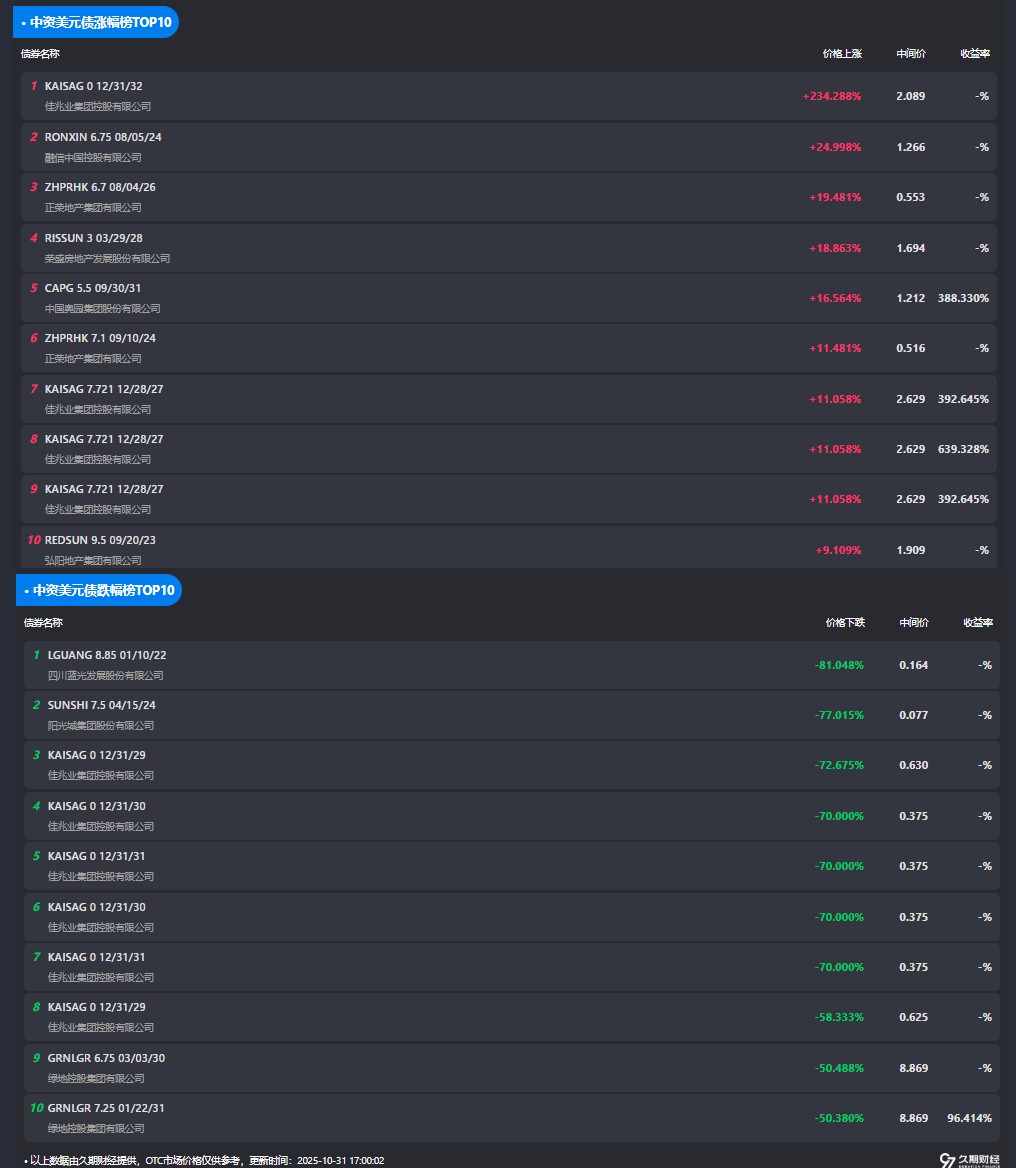Viewport: 1016px width, 1168px height.
Task: Open the KAISAG 0 12/31/32 bond
Action: tap(93, 86)
